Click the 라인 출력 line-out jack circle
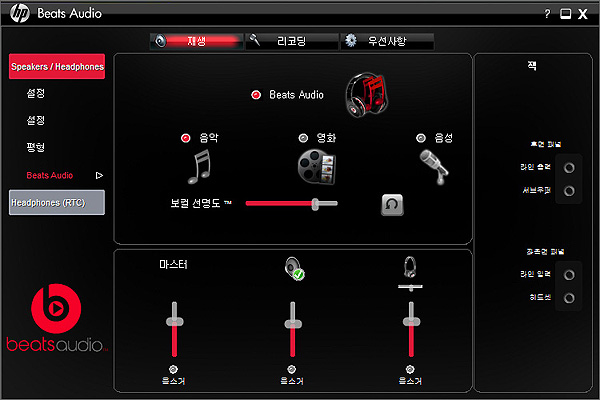600x400 pixels. click(x=569, y=168)
